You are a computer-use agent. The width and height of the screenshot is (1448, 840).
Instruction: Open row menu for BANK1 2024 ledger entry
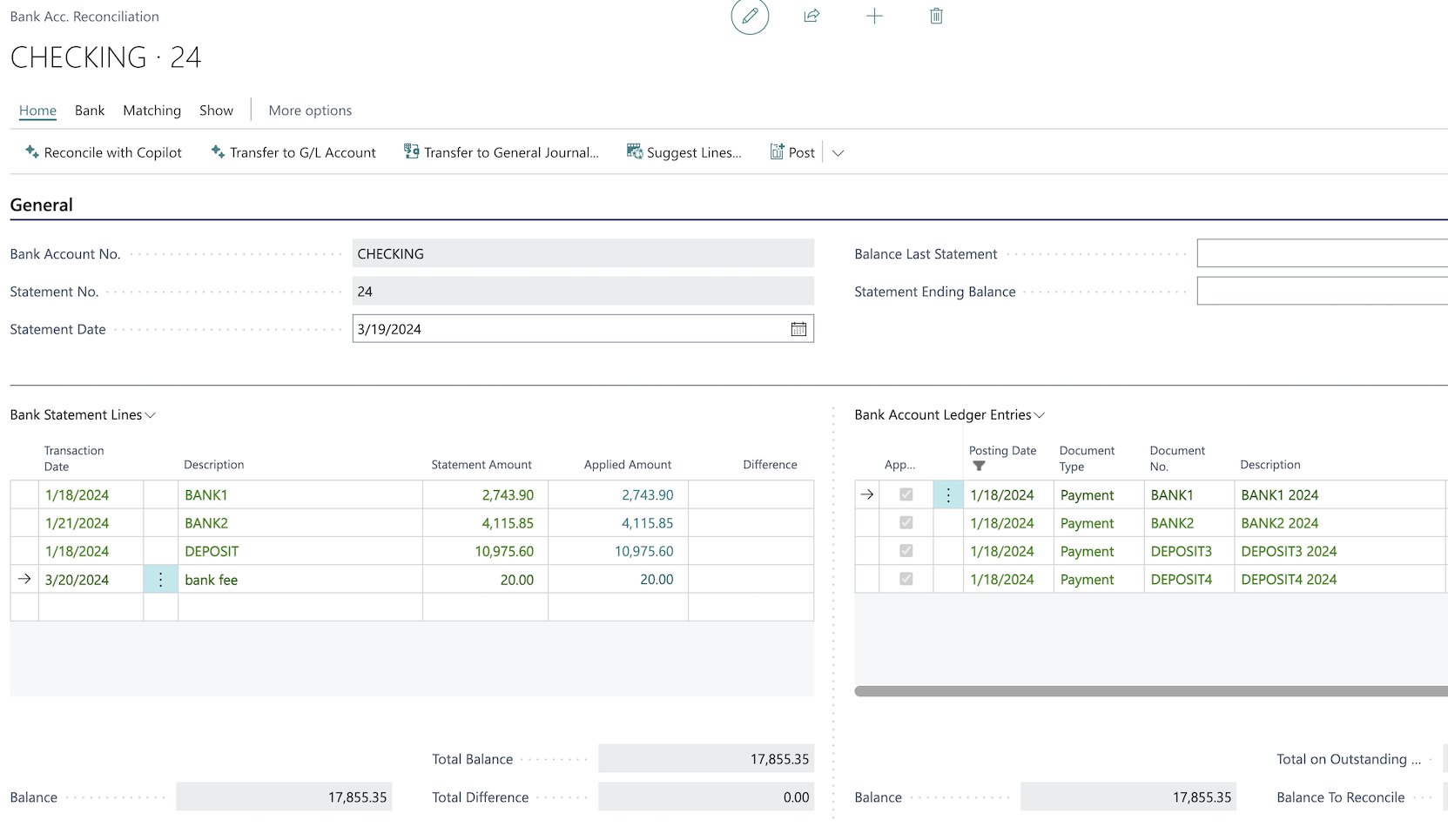coord(948,495)
